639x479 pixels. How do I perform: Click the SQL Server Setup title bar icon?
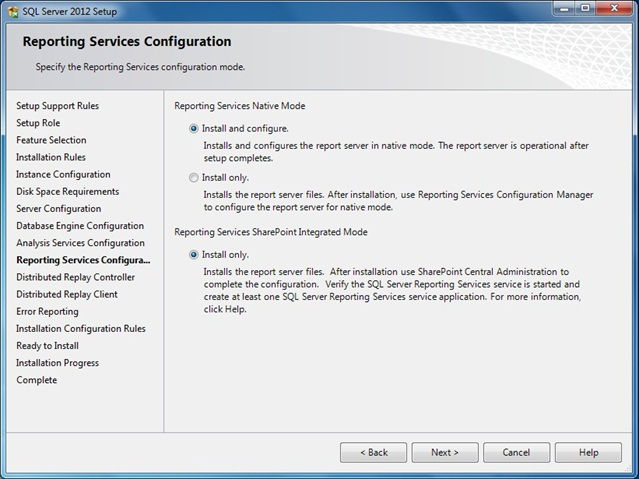coord(12,11)
